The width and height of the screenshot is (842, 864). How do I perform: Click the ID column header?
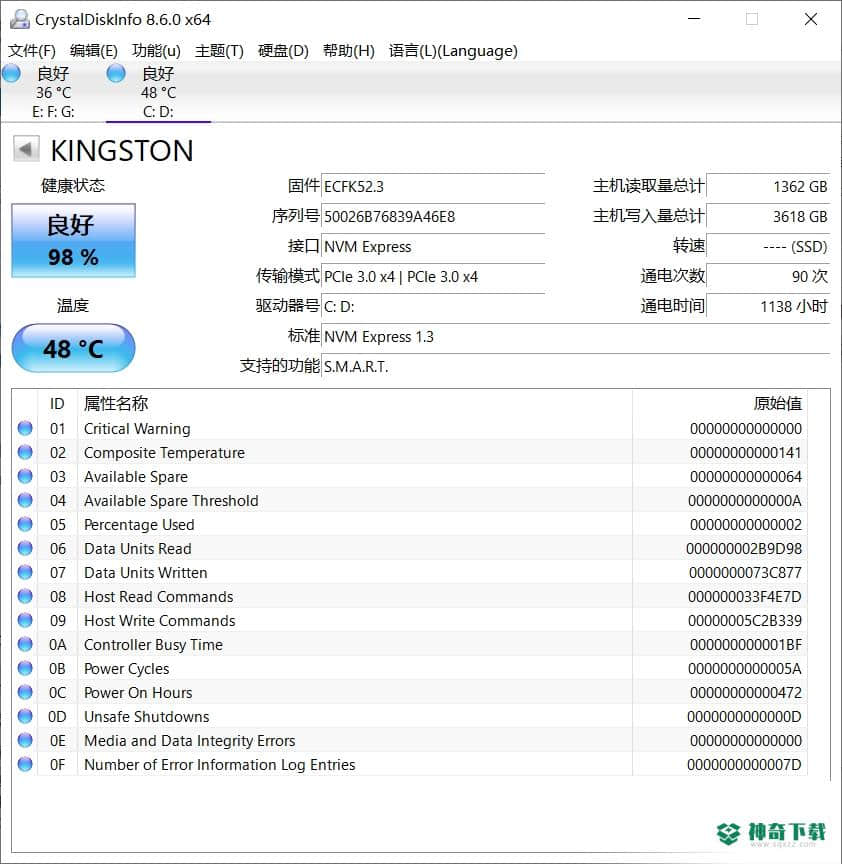(57, 403)
